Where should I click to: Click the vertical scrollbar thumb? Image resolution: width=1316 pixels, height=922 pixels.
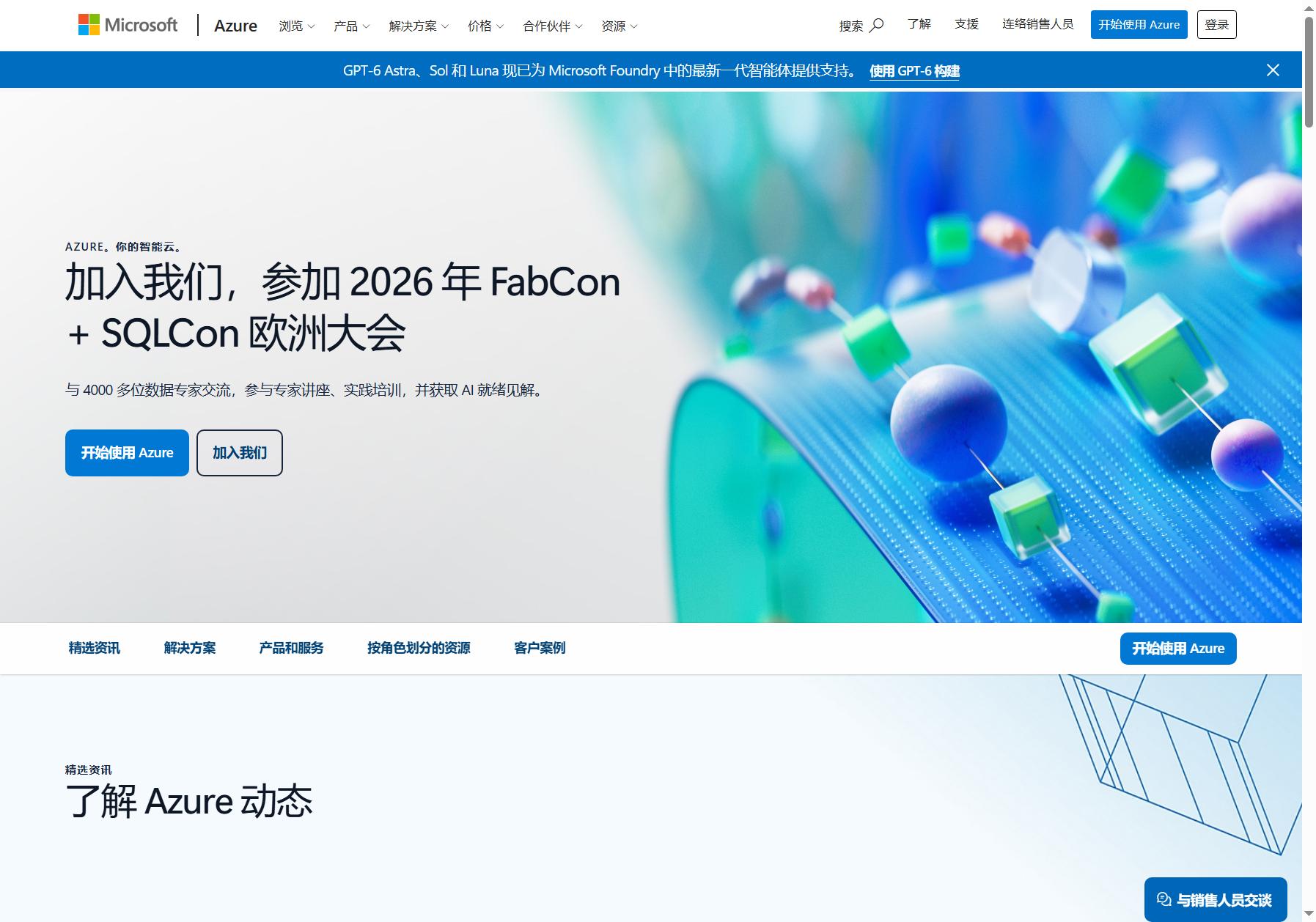coord(1309,72)
